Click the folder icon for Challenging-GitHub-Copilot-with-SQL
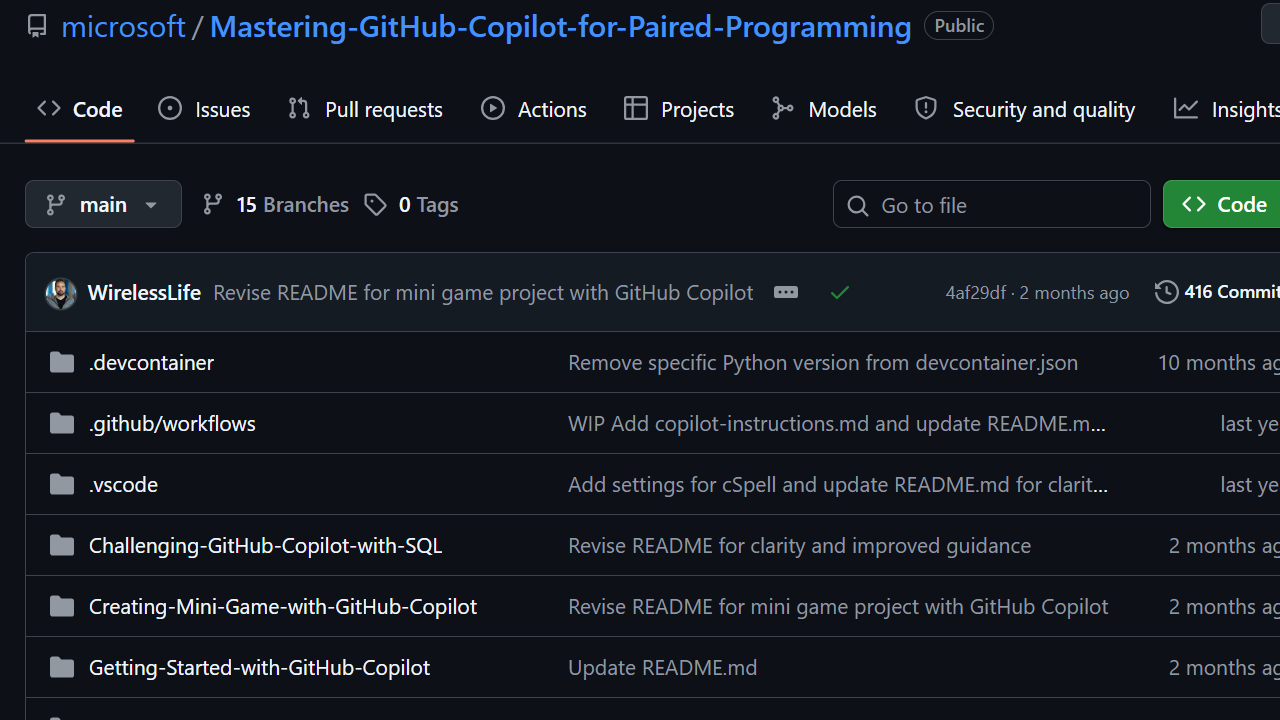 point(62,545)
